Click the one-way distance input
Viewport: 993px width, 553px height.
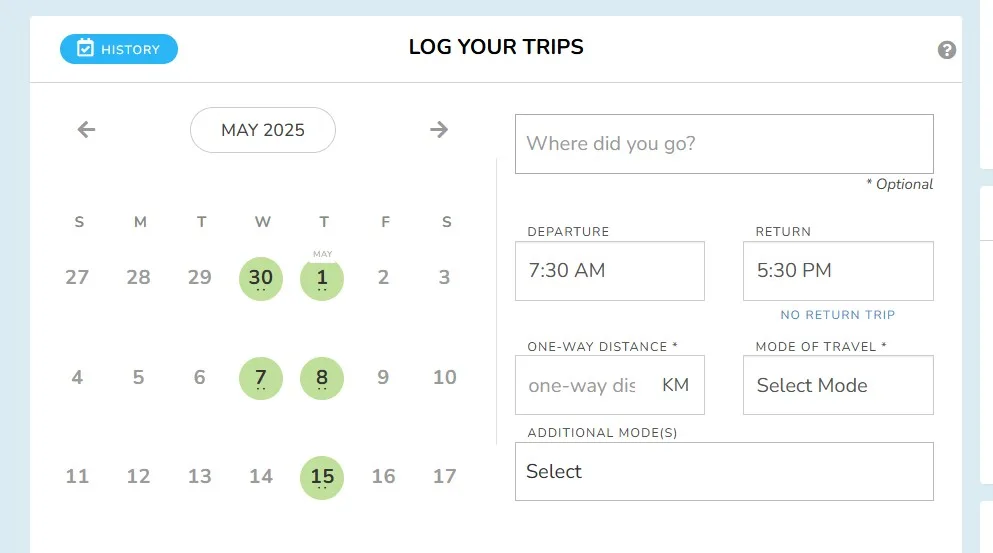point(583,385)
